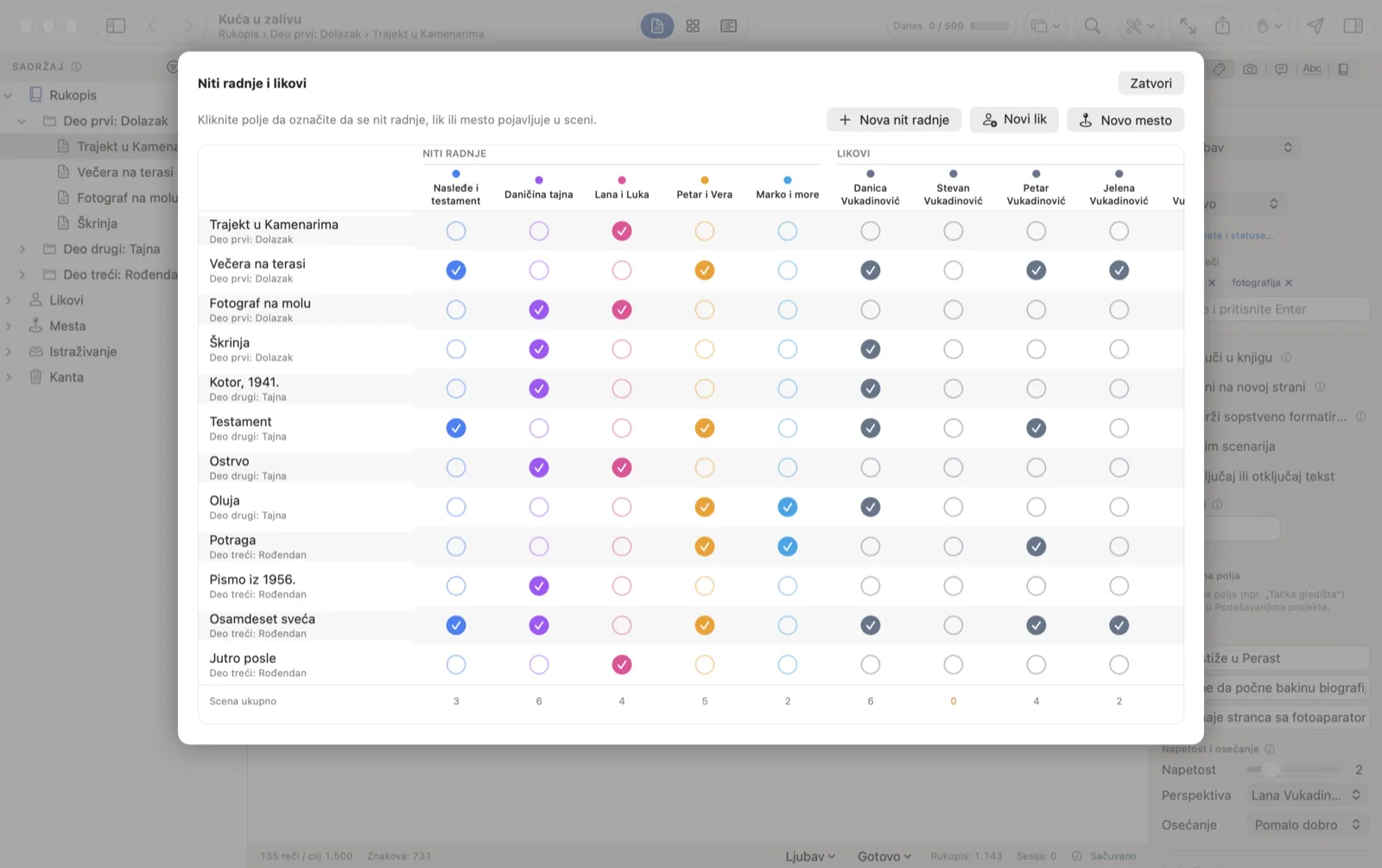This screenshot has height=868, width=1382.
Task: Toggle the right inspector panel icon
Action: (1353, 26)
